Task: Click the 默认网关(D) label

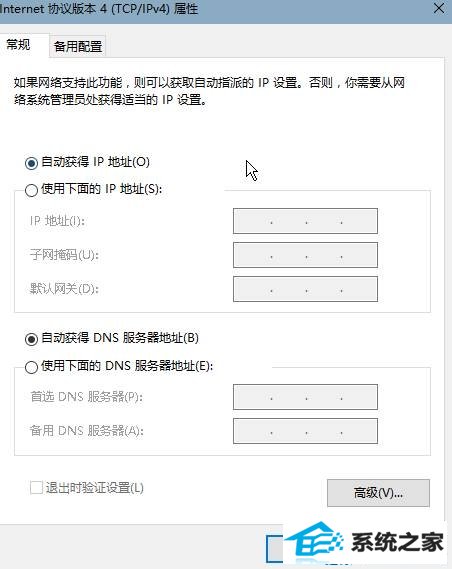Action: click(x=64, y=289)
